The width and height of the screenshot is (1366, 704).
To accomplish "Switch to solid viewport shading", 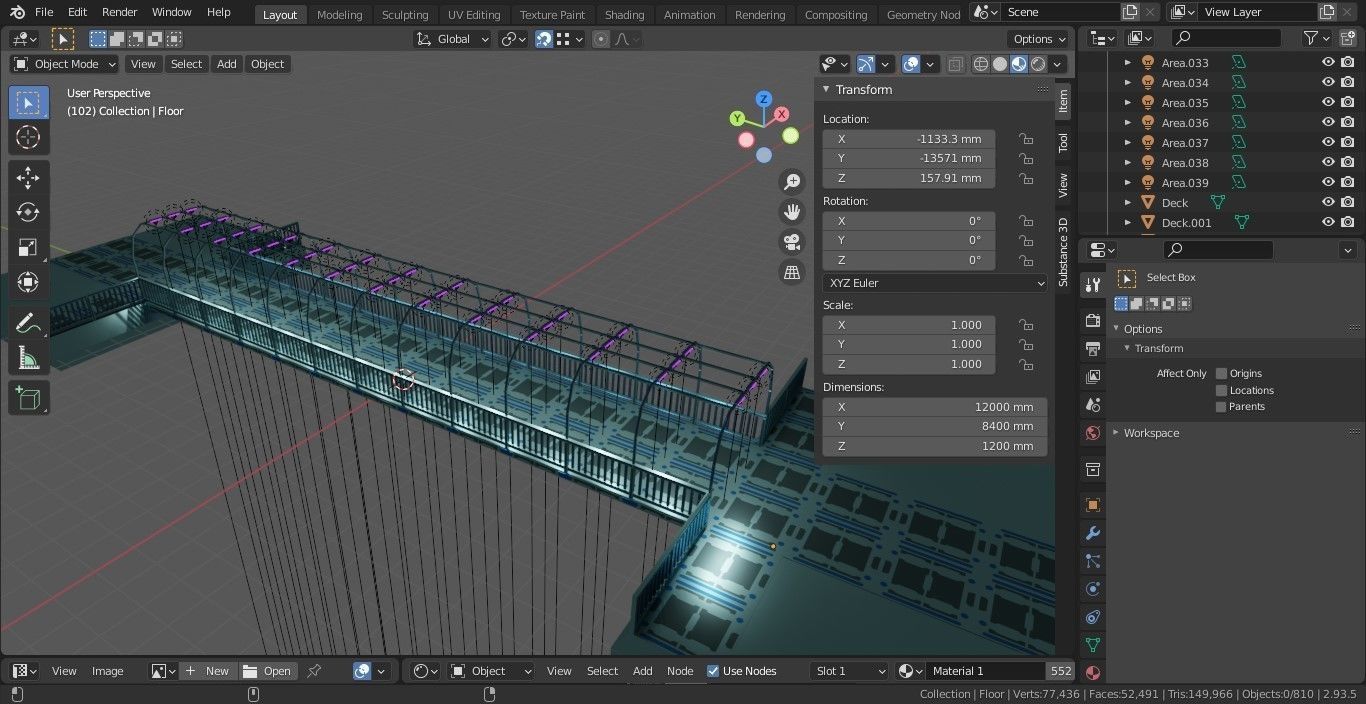I will pyautogui.click(x=1000, y=64).
